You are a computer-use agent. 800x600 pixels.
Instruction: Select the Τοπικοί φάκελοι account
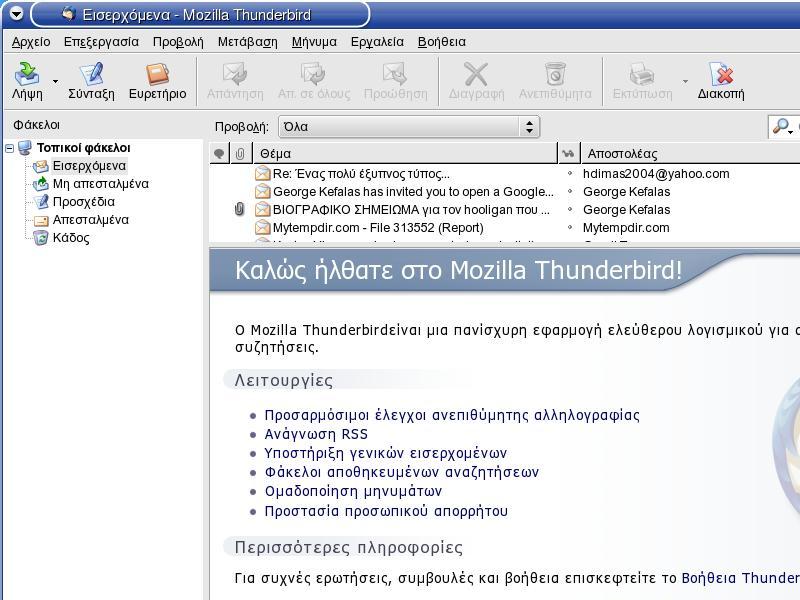pos(84,148)
